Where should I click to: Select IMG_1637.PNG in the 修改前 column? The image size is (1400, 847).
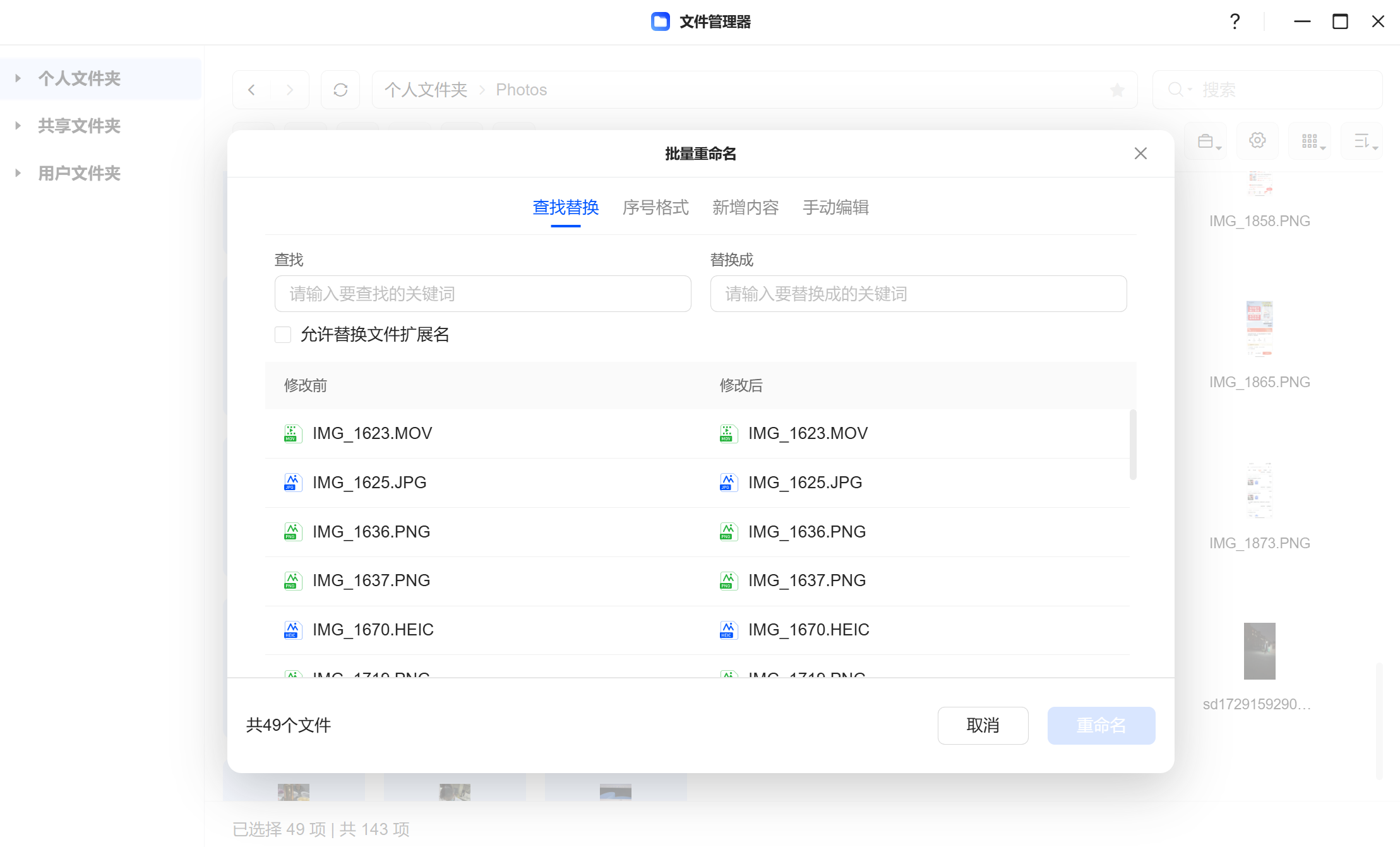tap(371, 580)
